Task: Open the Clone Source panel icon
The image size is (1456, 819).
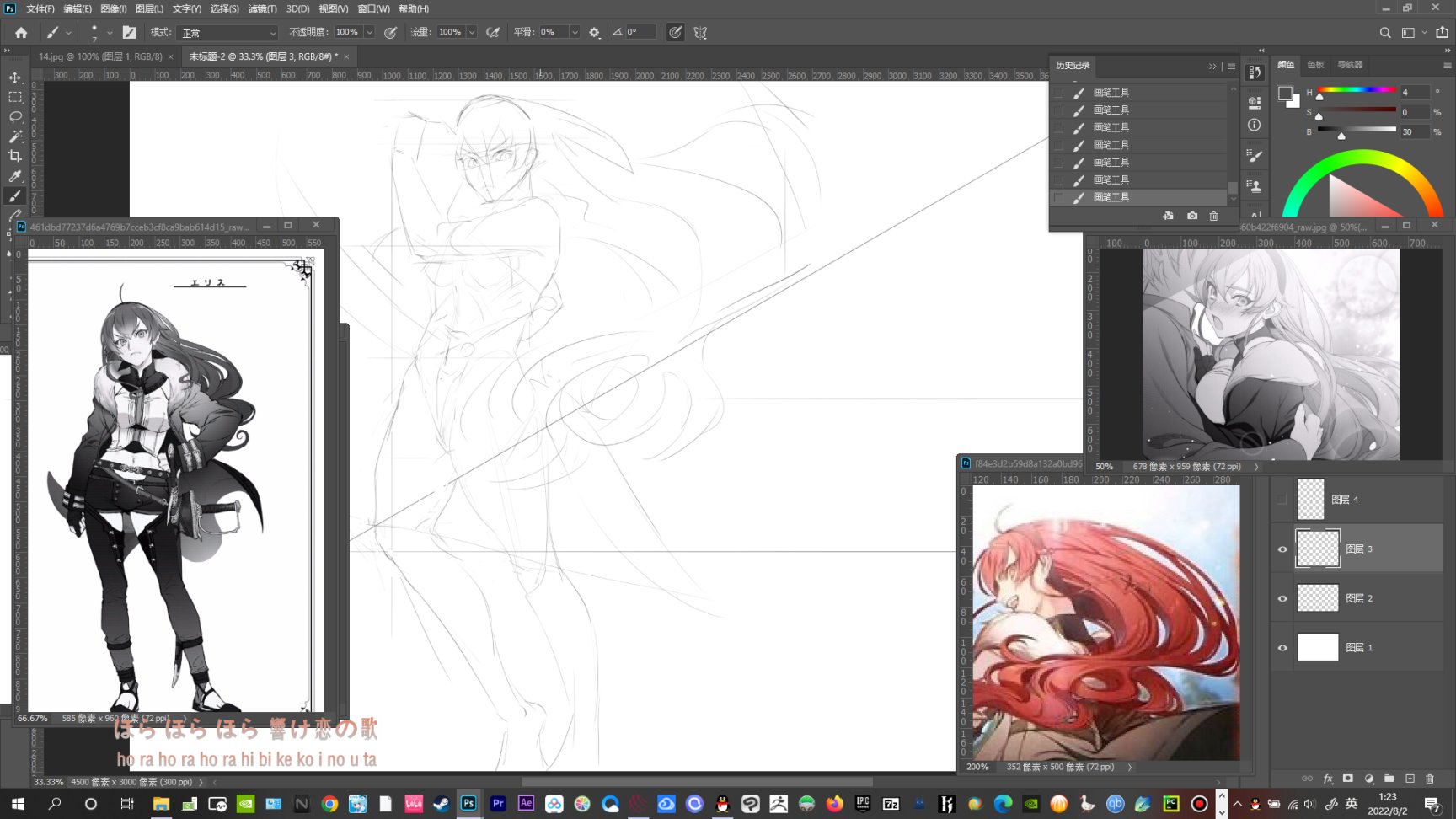Action: (1255, 186)
